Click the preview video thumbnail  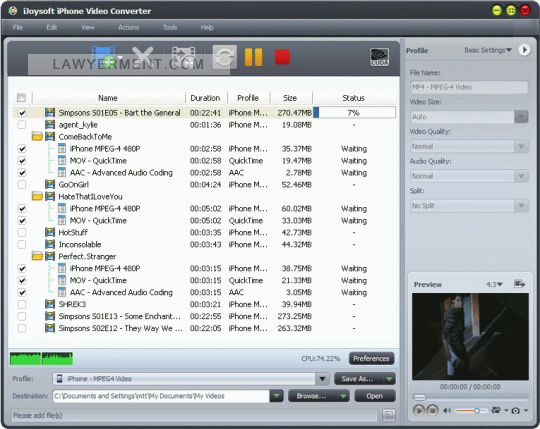pos(470,337)
